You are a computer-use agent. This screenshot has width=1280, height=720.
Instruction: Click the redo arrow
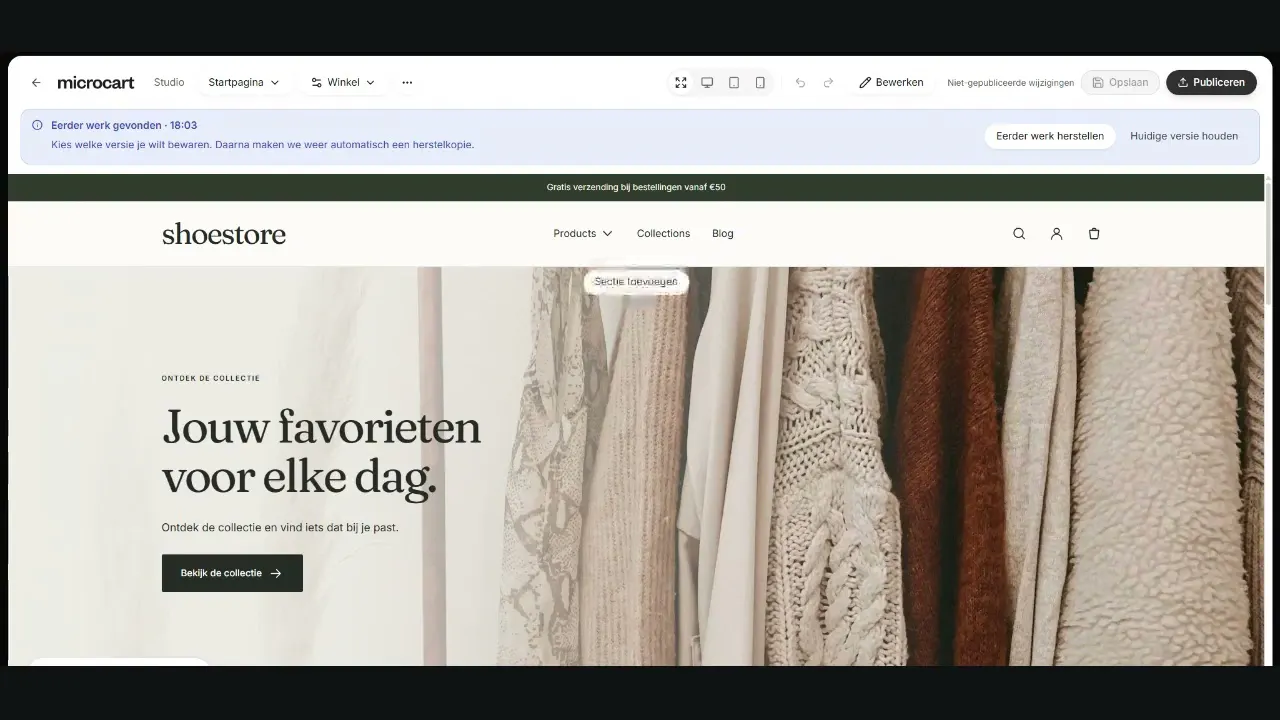click(x=828, y=83)
